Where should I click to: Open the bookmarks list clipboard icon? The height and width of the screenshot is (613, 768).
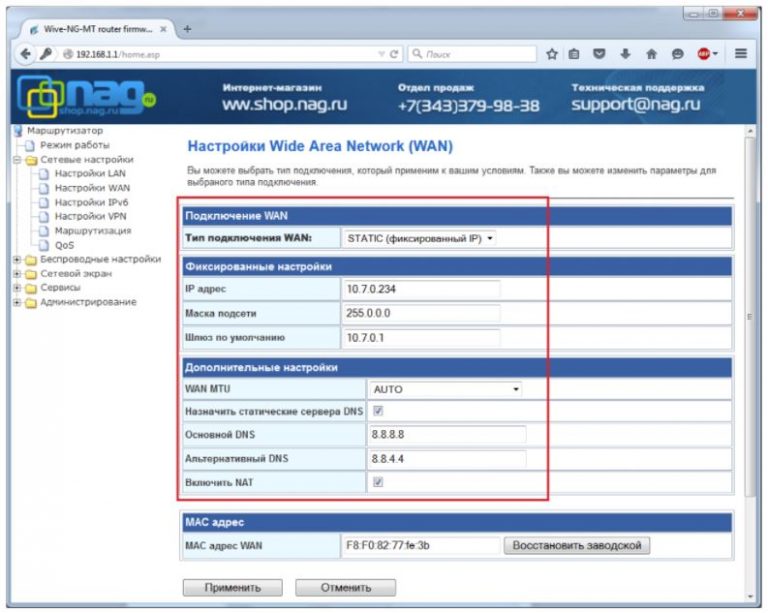click(x=574, y=54)
